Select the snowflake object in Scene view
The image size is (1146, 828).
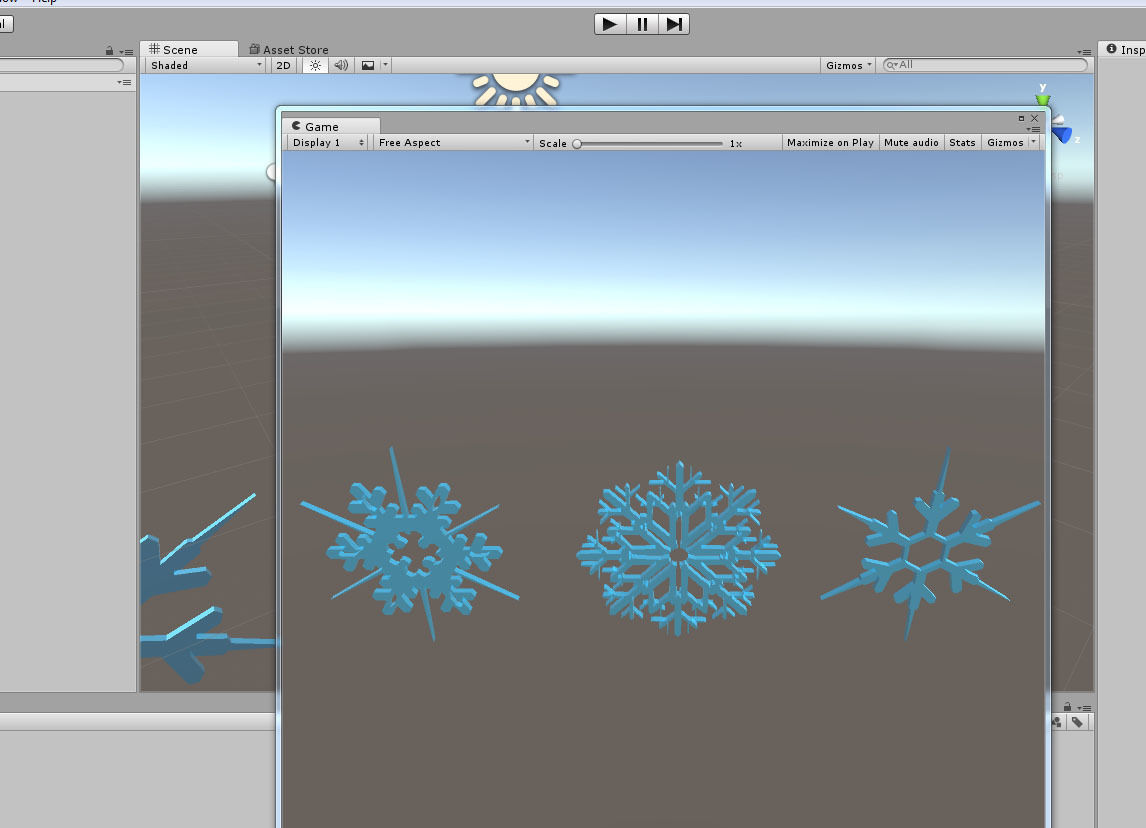click(x=191, y=588)
